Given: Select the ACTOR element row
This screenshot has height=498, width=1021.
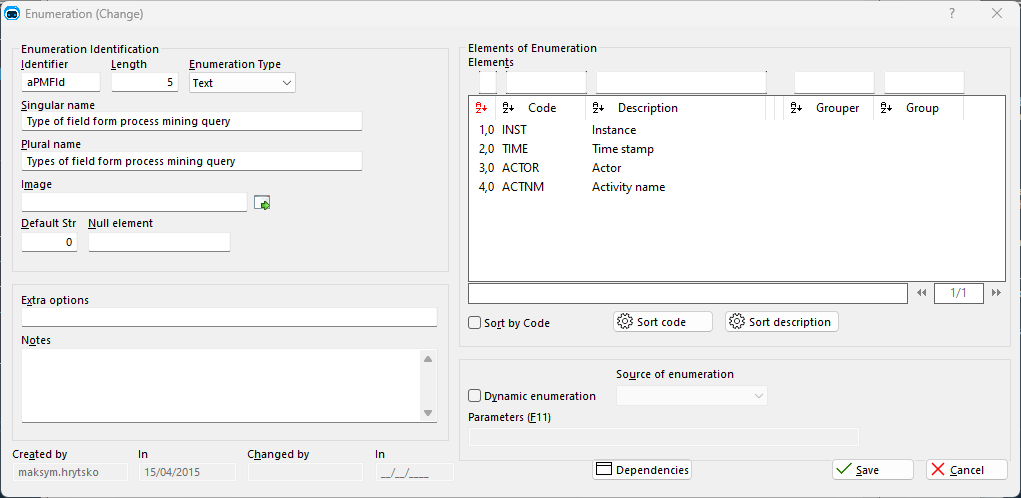Looking at the screenshot, I should point(737,168).
